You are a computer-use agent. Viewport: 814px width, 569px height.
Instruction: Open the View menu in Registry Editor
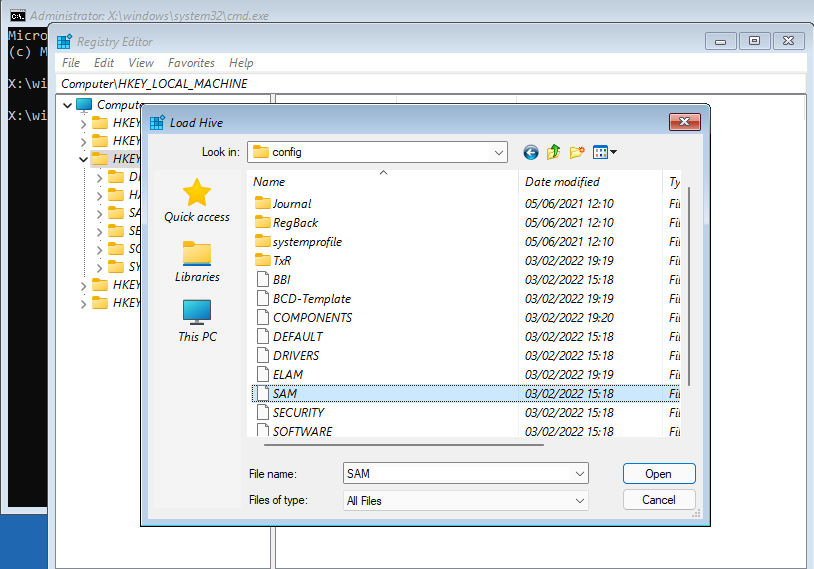click(141, 63)
